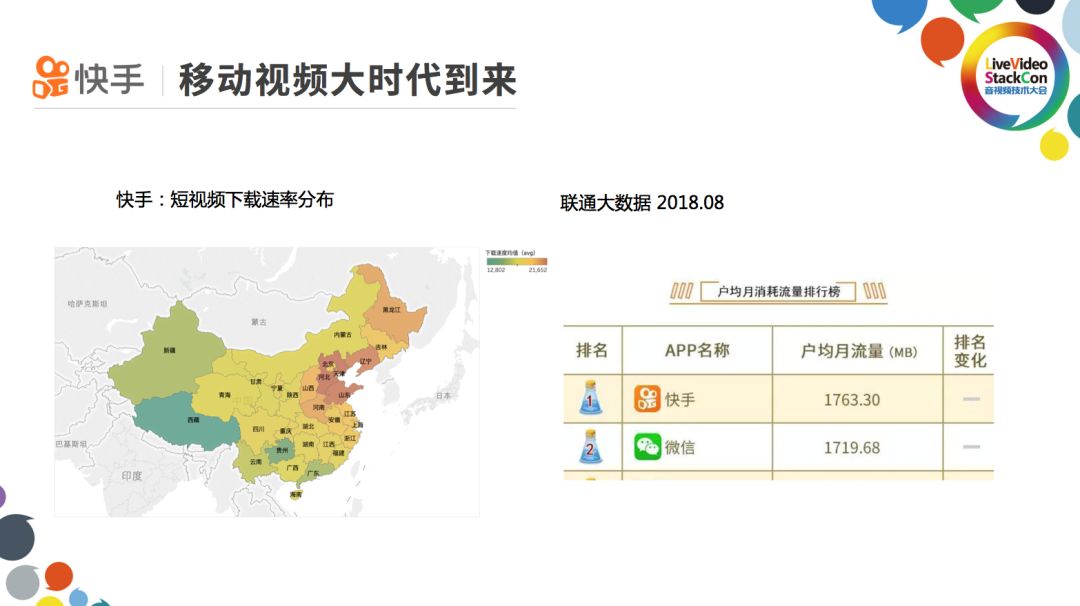This screenshot has height=606, width=1080.
Task: Click the legend maximum value 21,652
Action: point(538,270)
